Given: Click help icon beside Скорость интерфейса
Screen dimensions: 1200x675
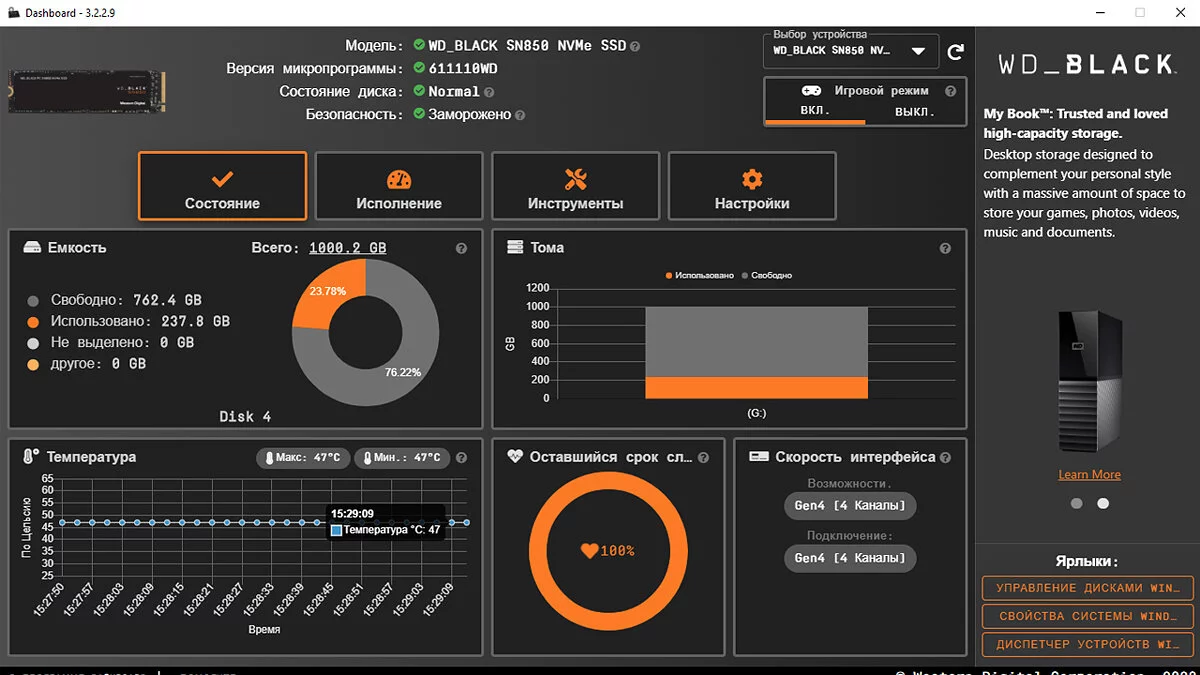Looking at the screenshot, I should (945, 458).
